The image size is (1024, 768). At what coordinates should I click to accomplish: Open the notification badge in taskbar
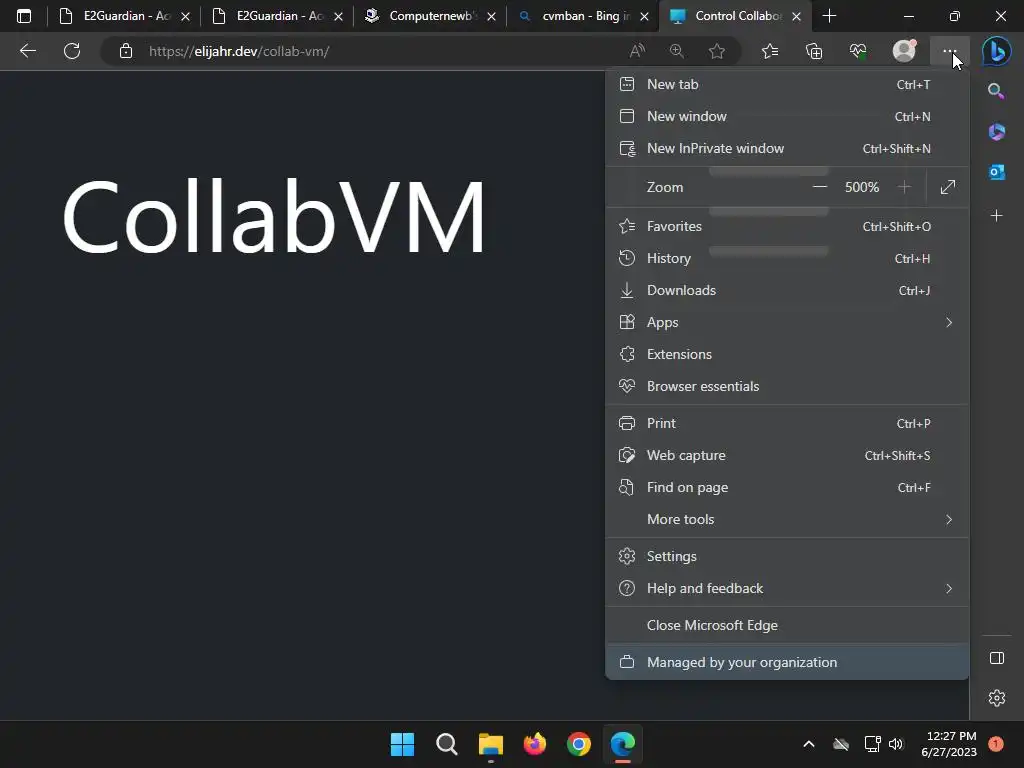pos(996,744)
